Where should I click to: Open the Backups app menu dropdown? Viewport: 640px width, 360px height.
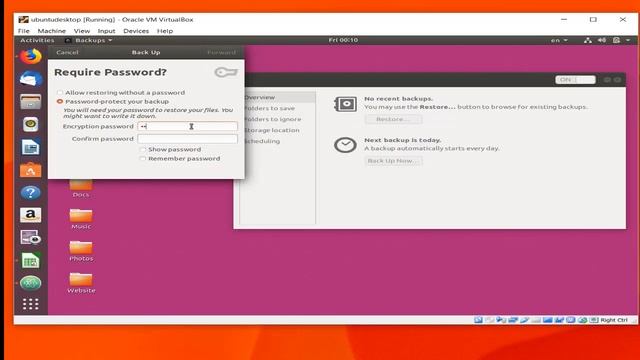tap(89, 40)
